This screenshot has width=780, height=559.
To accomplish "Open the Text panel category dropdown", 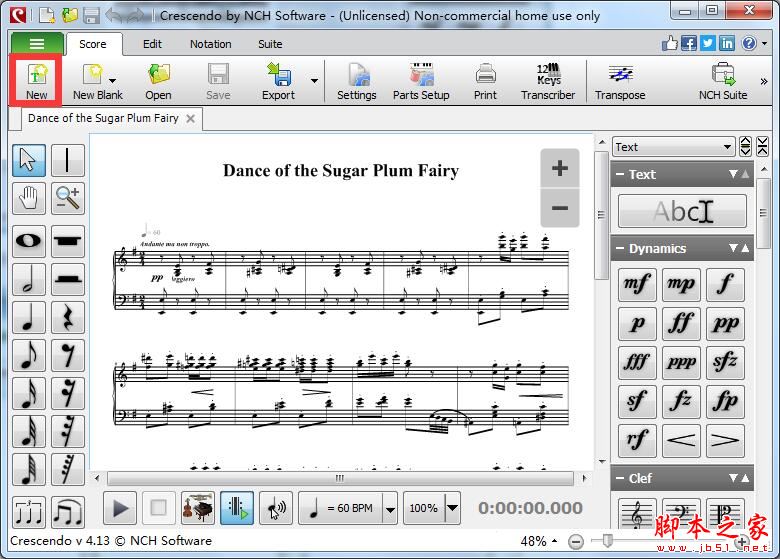I will coord(674,147).
